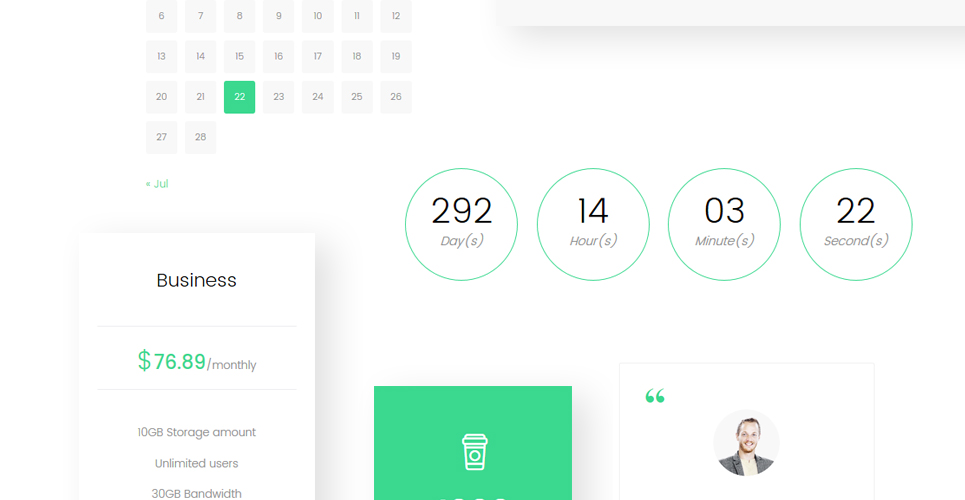Select calendar day 19
The image size is (965, 500).
pos(396,57)
